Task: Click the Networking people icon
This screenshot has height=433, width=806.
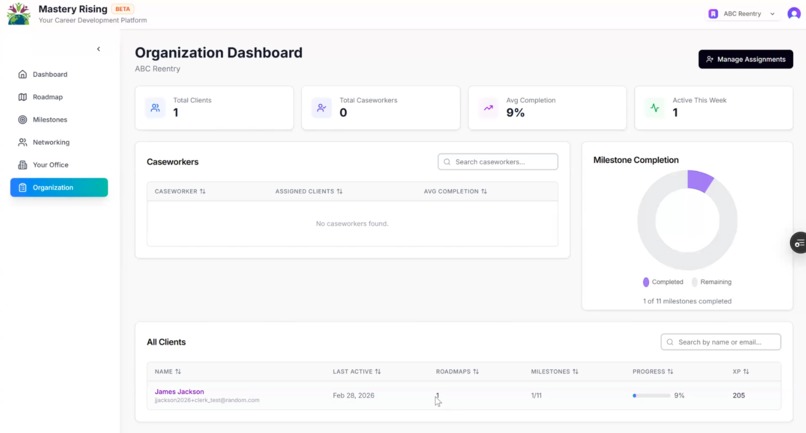Action: (x=23, y=142)
